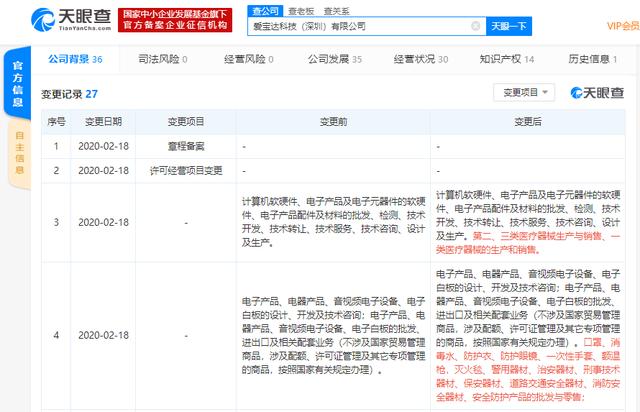640x412 pixels.
Task: Expand the 变更项目 filter dropdown
Action: point(524,92)
